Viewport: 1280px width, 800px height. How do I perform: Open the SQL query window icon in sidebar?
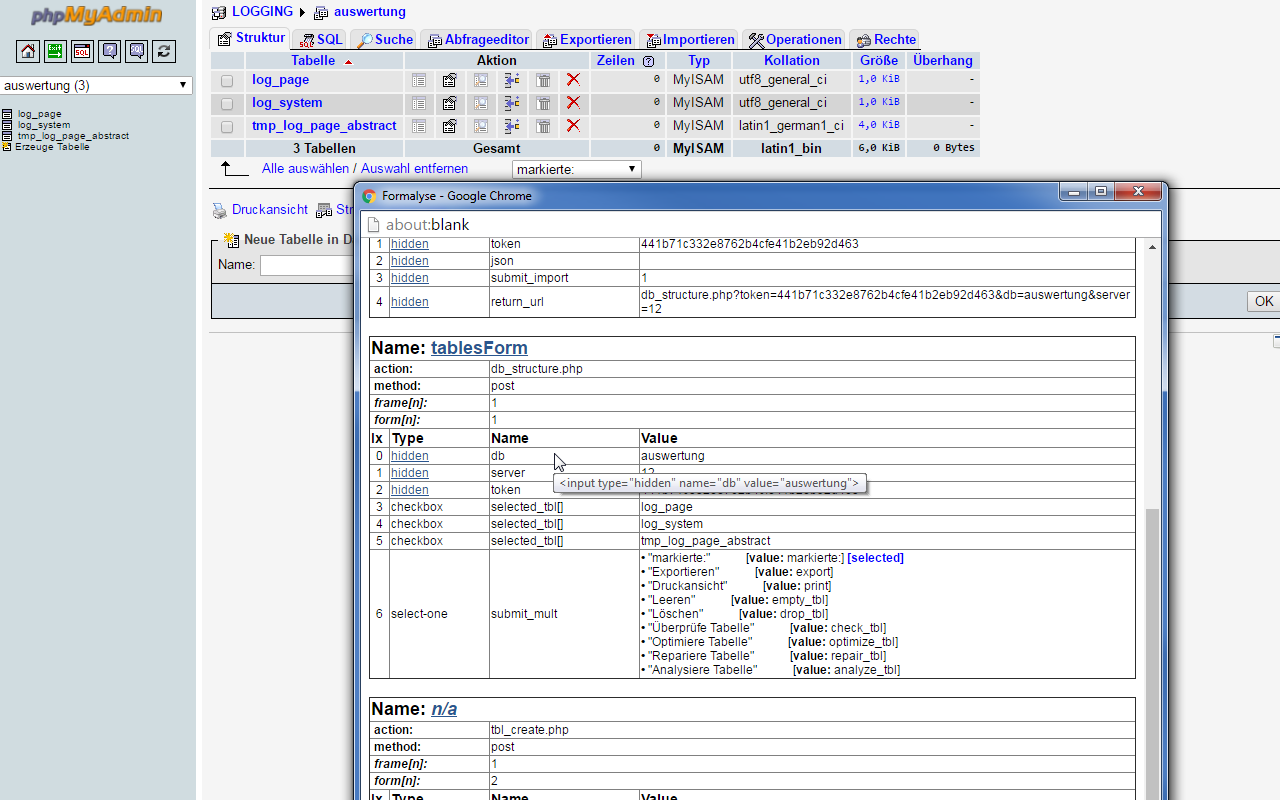tap(82, 51)
